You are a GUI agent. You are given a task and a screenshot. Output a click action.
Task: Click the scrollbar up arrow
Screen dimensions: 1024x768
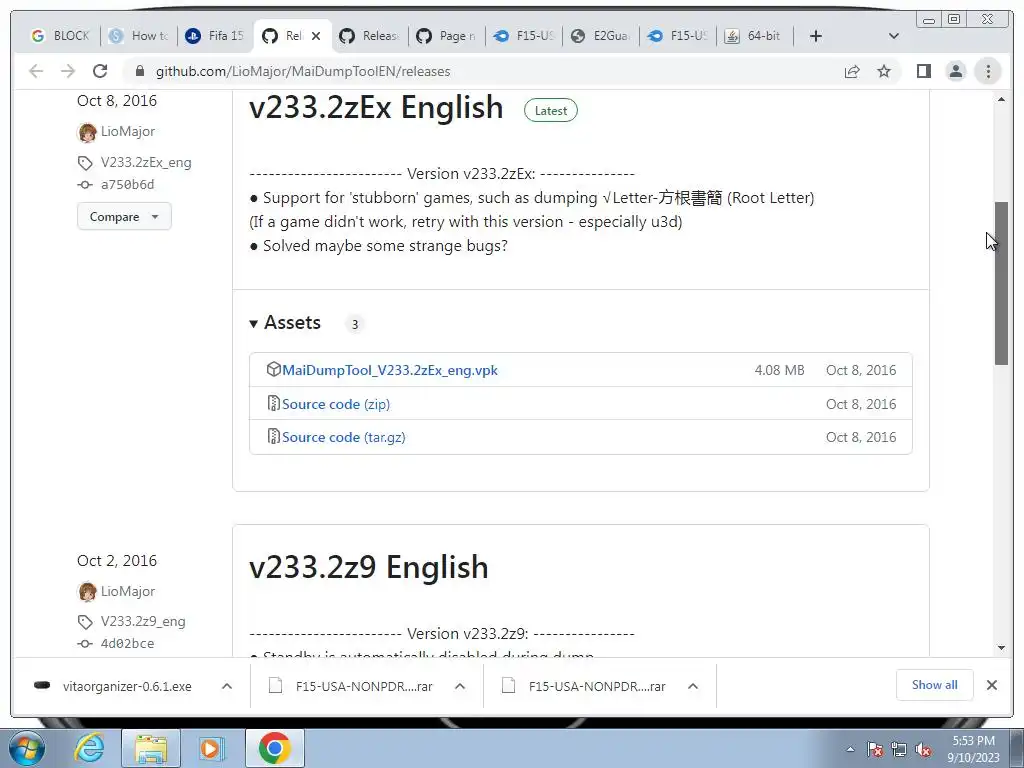click(x=1001, y=99)
